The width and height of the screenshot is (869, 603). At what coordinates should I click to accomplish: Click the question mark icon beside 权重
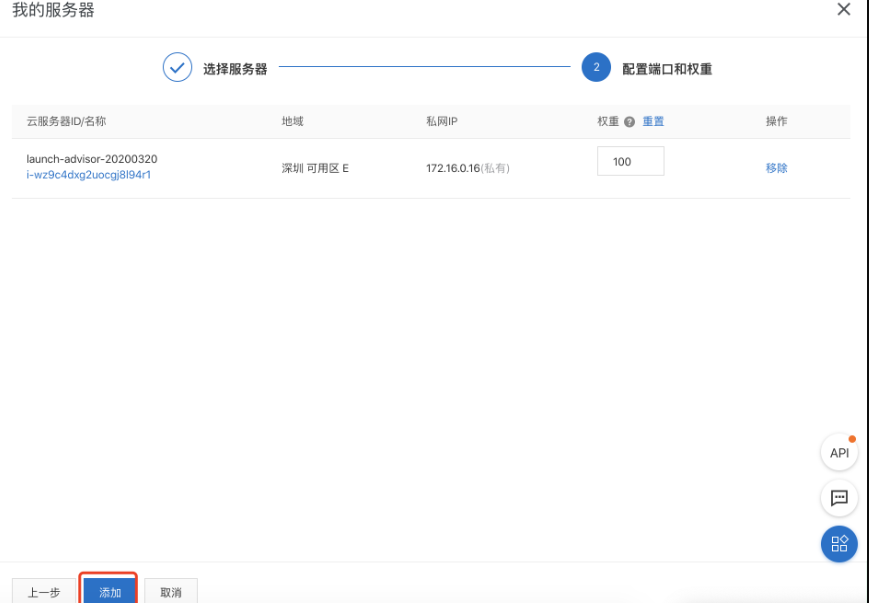(630, 120)
